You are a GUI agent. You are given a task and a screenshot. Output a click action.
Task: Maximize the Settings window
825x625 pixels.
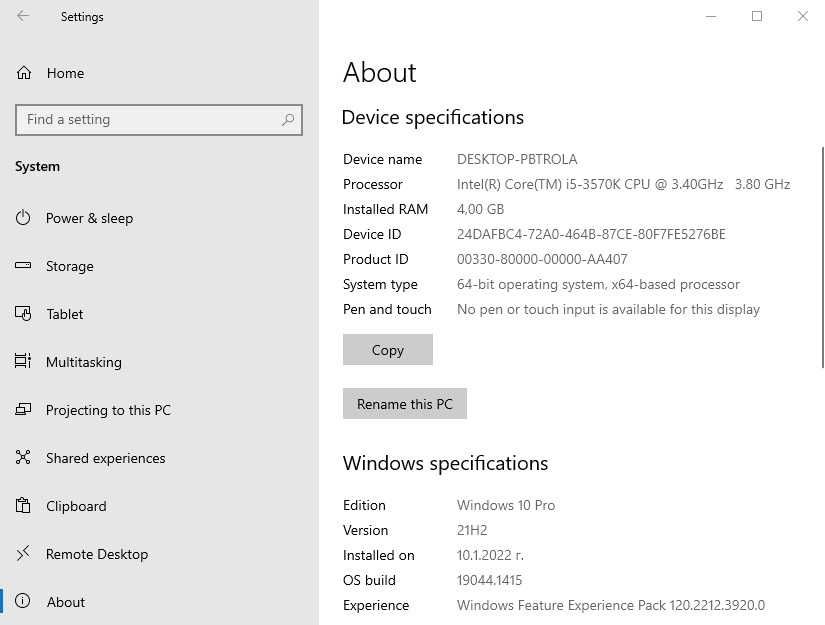click(757, 16)
